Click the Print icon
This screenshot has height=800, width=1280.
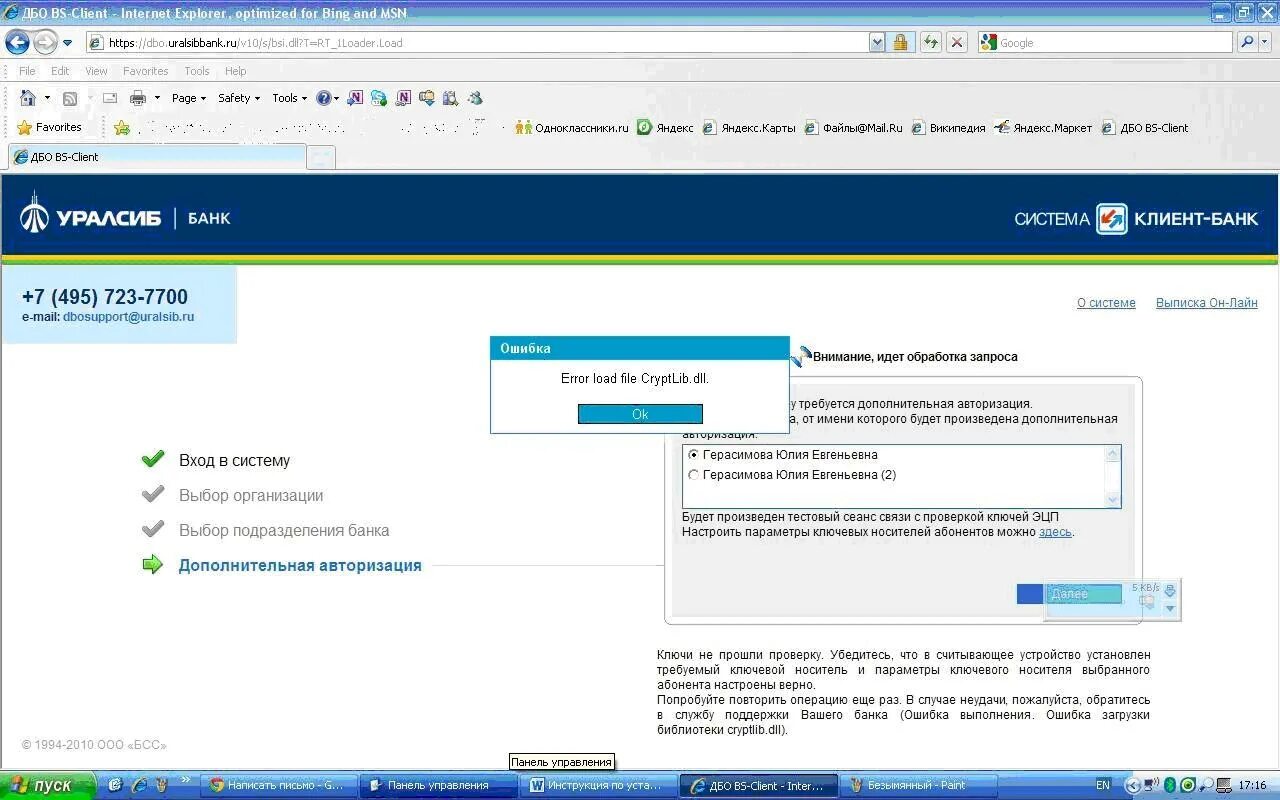(138, 98)
